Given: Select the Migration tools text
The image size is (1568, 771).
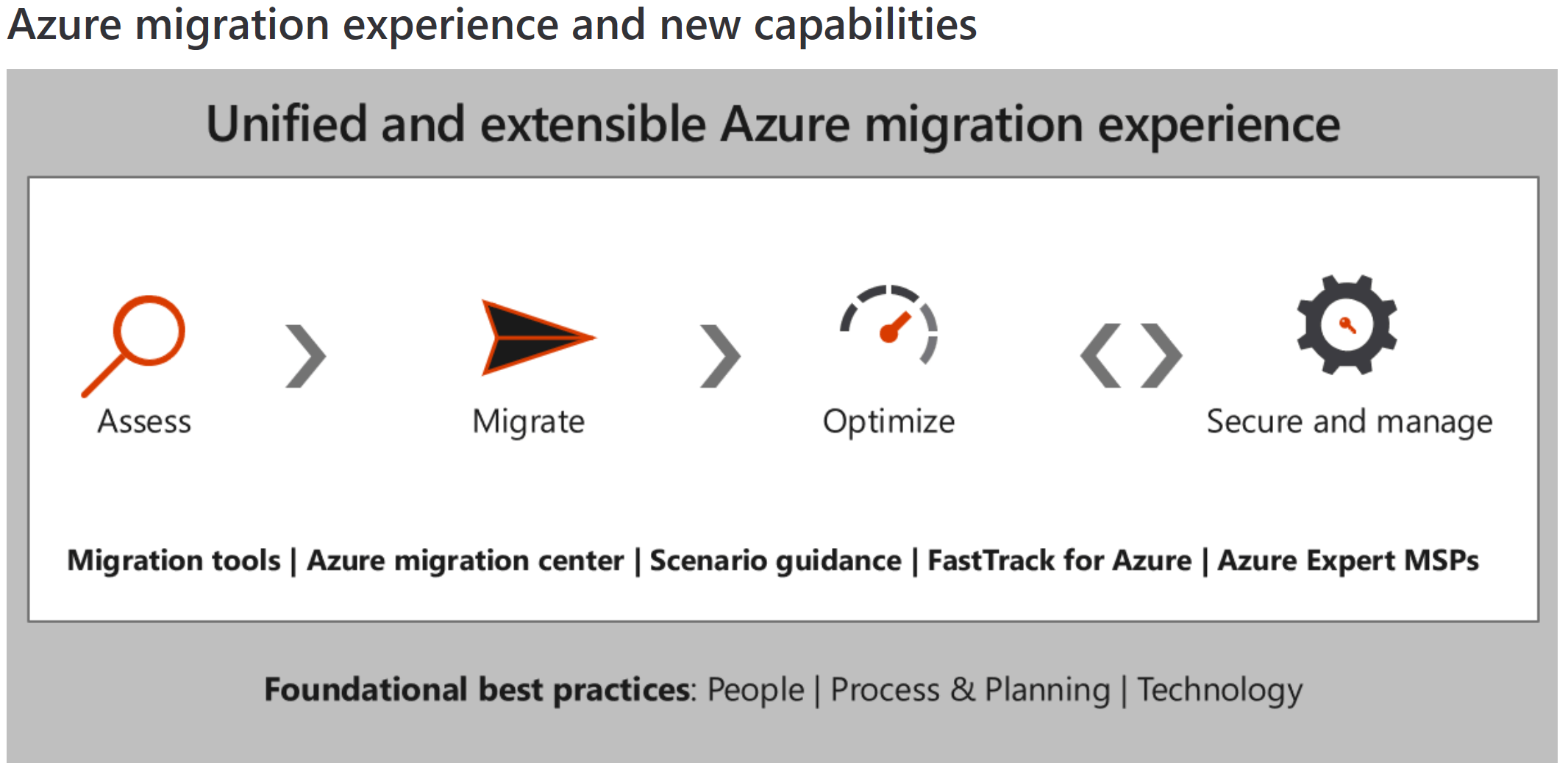Looking at the screenshot, I should 174,561.
